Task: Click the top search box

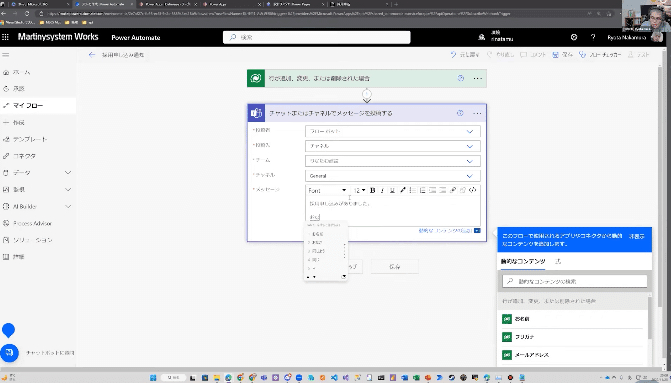Action: [x=317, y=37]
